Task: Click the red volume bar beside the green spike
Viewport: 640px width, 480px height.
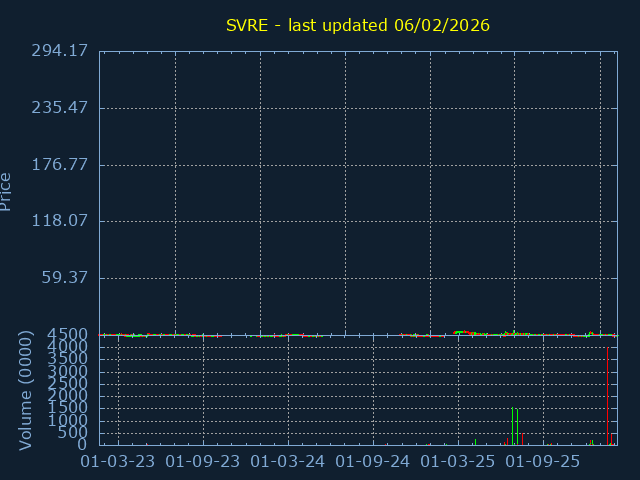Action: coord(522,439)
